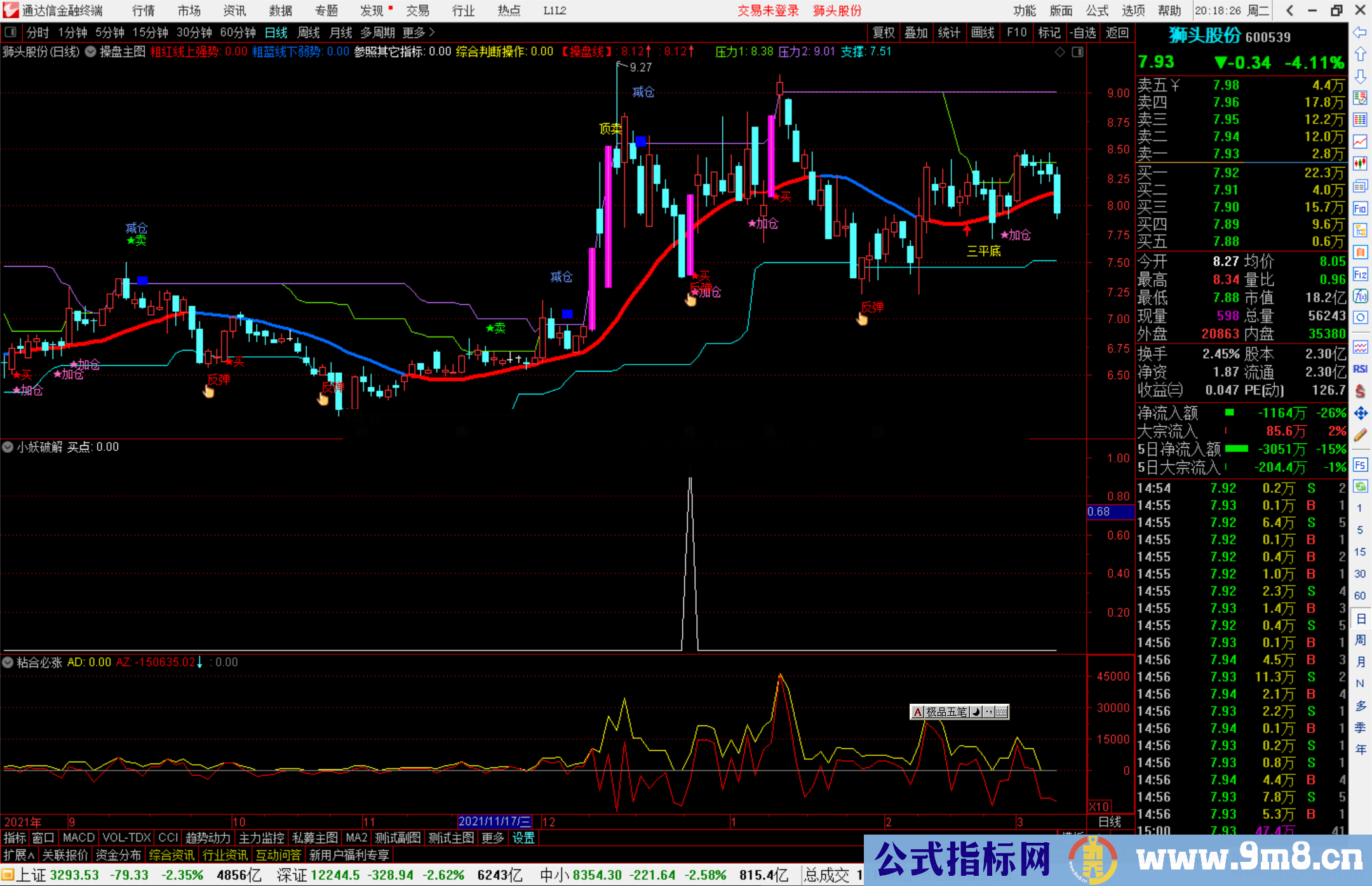The height and width of the screenshot is (886, 1372).
Task: Expand the 粘合必涨 indicator round arrow button
Action: [x=8, y=662]
